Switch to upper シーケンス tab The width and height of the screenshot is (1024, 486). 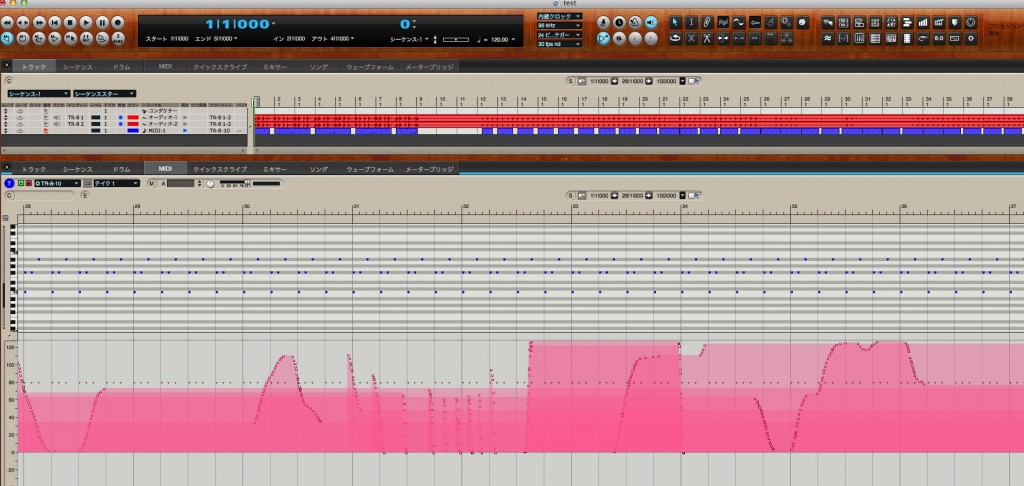[x=78, y=67]
